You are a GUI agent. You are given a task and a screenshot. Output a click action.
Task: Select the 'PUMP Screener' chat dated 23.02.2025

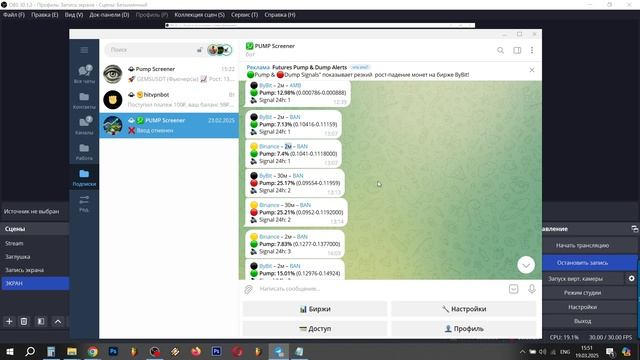(x=169, y=125)
